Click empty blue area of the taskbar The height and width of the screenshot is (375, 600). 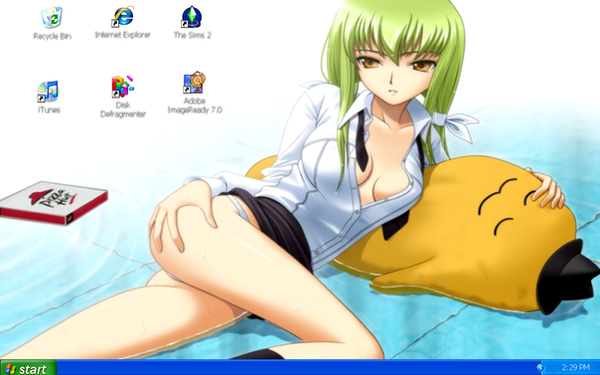pos(295,368)
